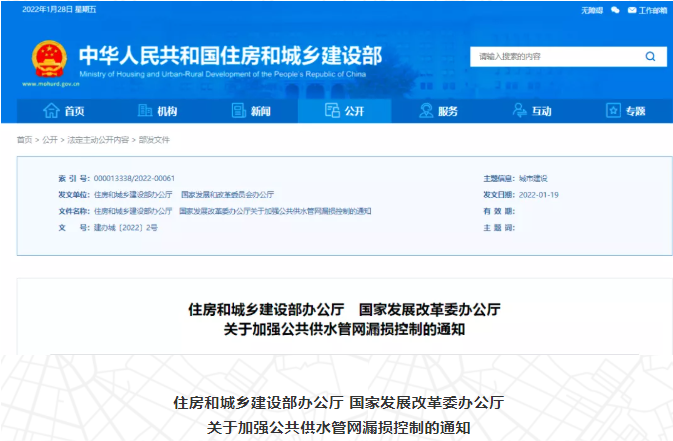
Task: Click the national emblem logo
Action: coord(44,56)
